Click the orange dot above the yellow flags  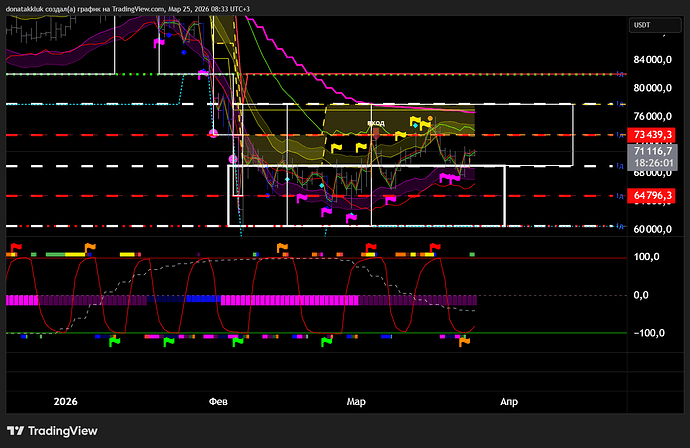point(430,118)
